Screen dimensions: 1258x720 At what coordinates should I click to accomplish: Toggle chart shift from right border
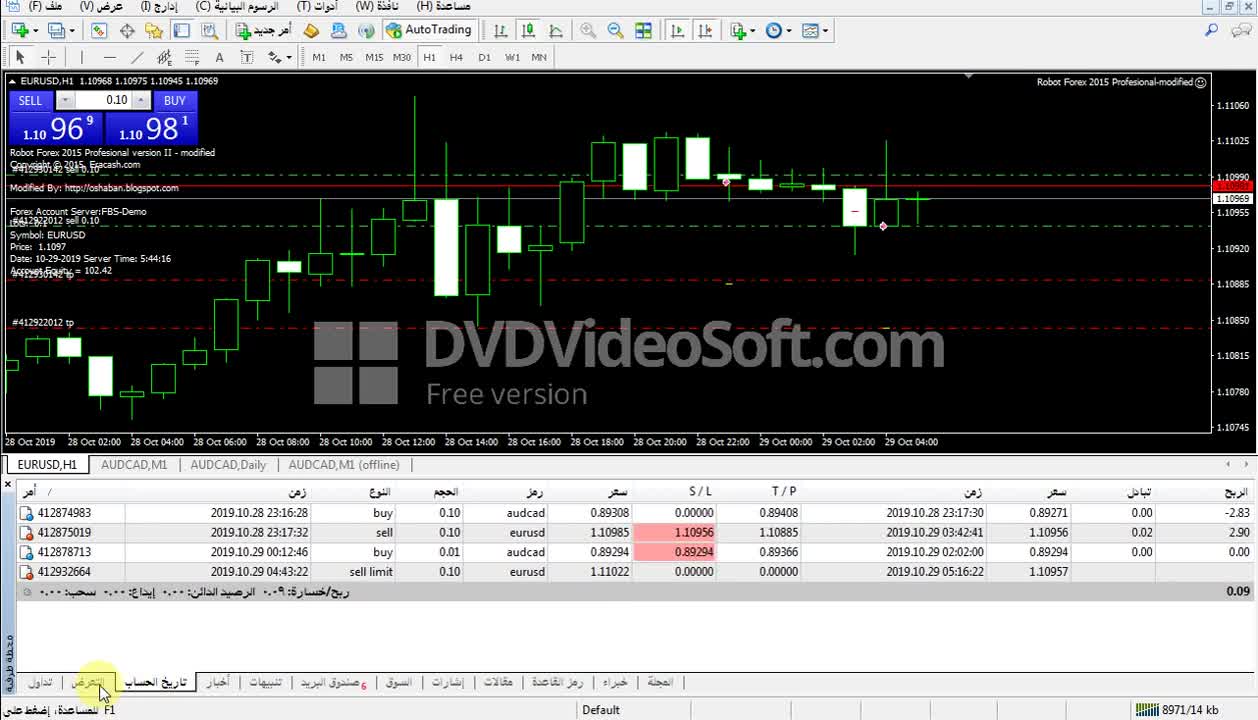coord(706,31)
